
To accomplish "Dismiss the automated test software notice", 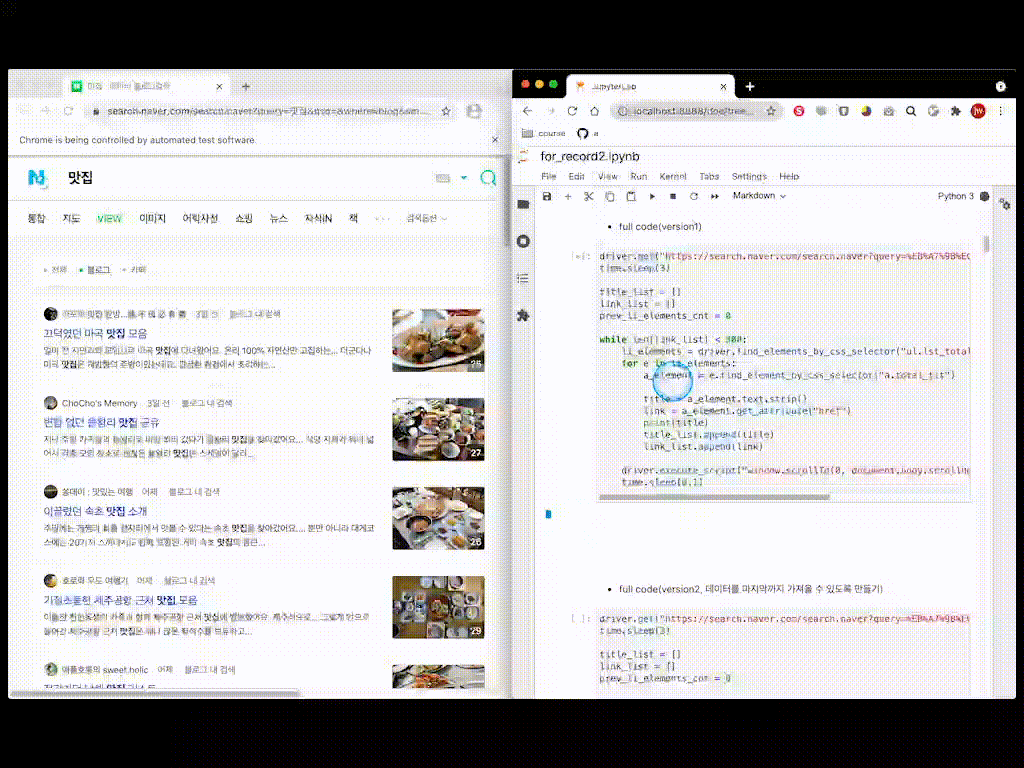I will [495, 140].
